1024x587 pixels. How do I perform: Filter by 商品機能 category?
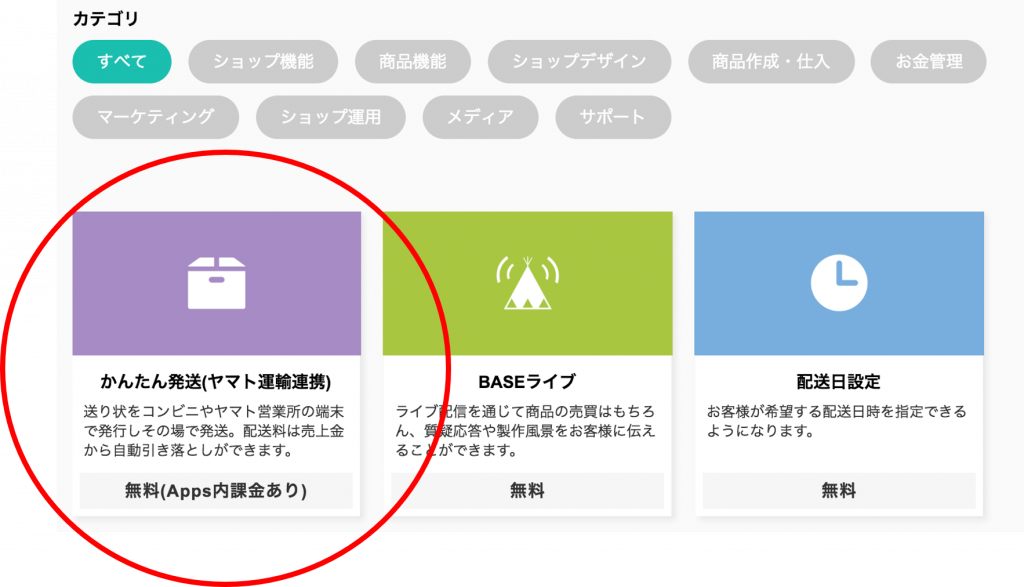pyautogui.click(x=413, y=61)
